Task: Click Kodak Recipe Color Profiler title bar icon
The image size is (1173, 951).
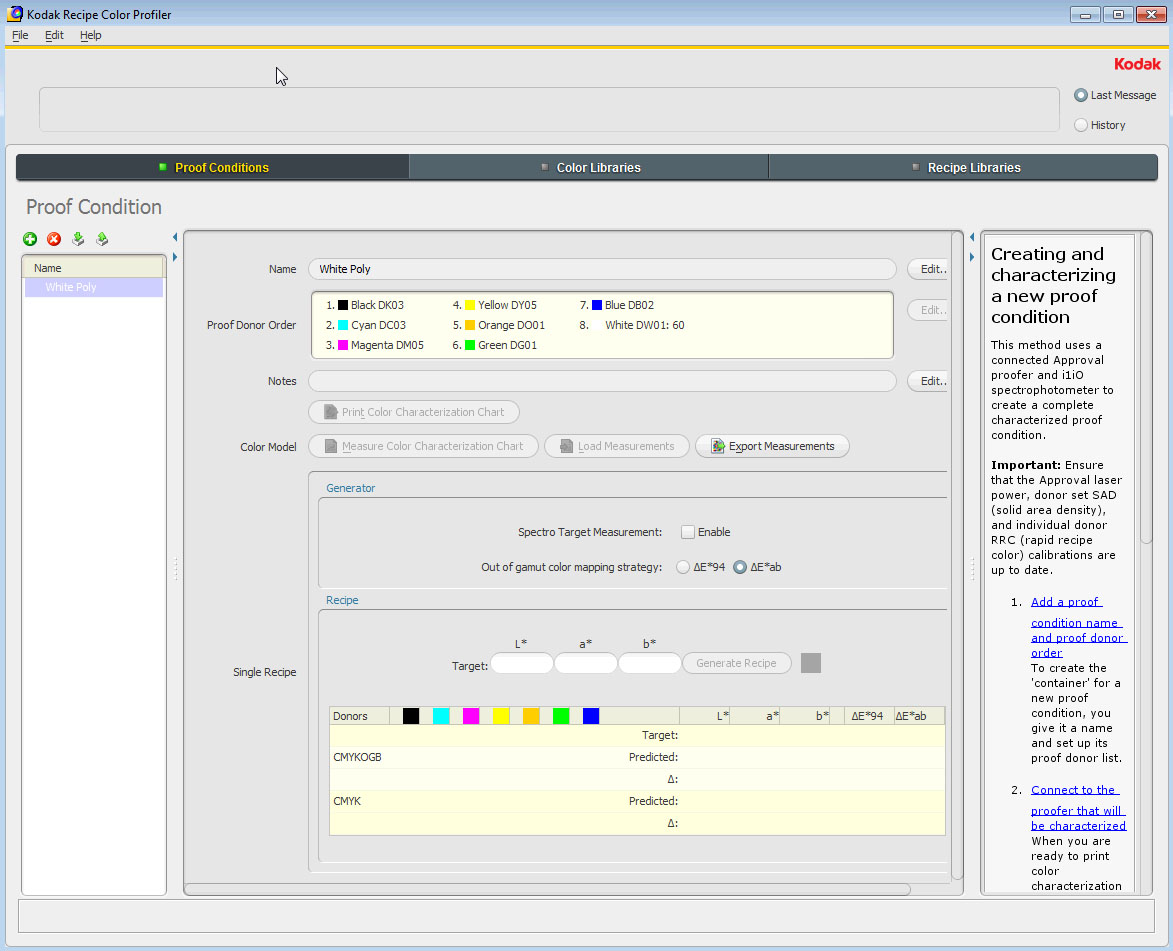Action: (14, 13)
